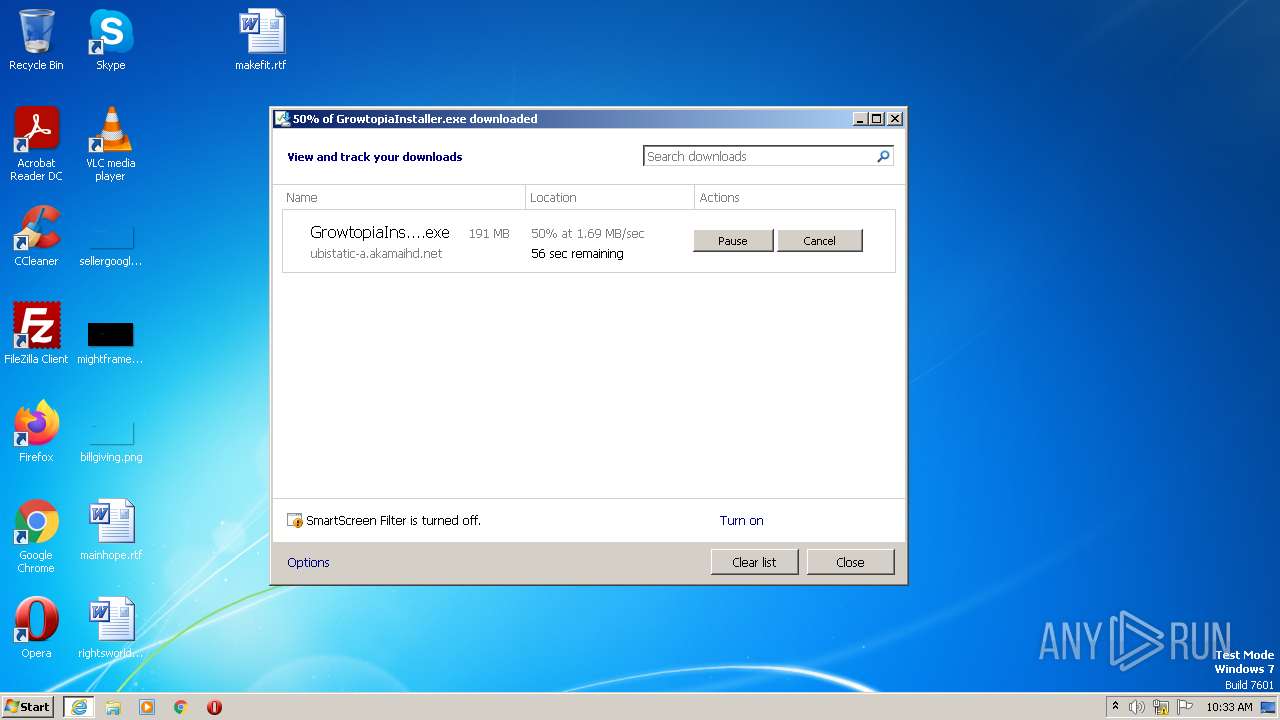Click the download window title icon

(x=282, y=118)
